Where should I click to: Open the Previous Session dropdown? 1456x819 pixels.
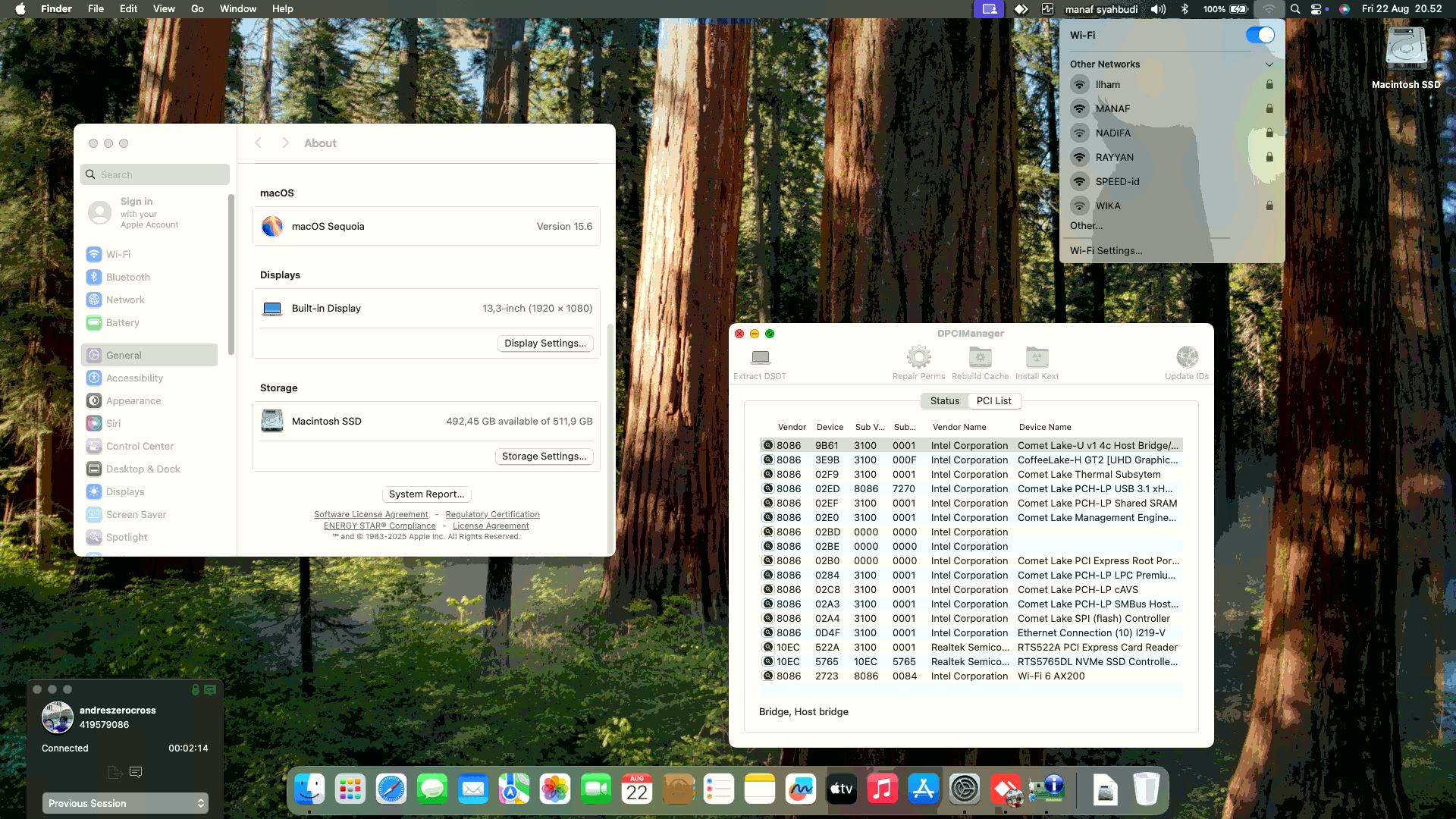point(125,803)
